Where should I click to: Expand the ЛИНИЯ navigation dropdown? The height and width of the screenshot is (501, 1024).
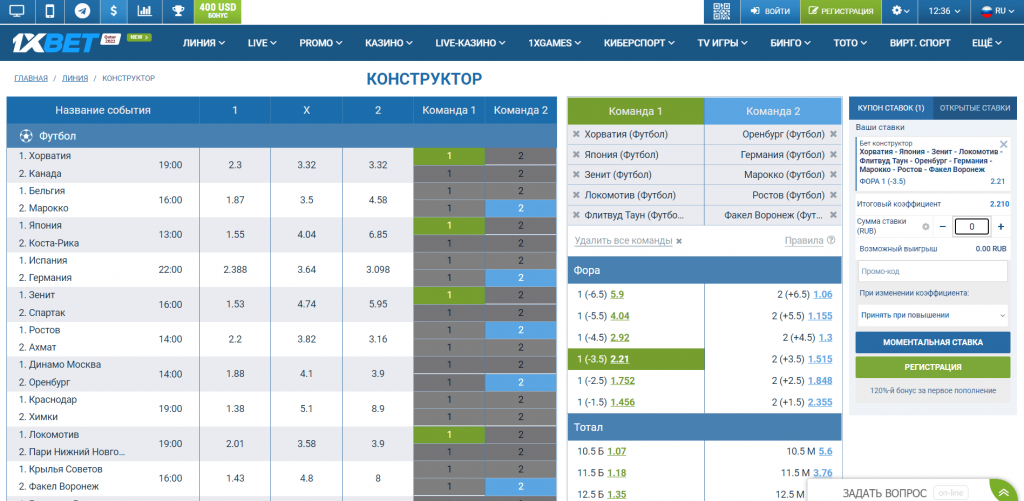click(204, 43)
